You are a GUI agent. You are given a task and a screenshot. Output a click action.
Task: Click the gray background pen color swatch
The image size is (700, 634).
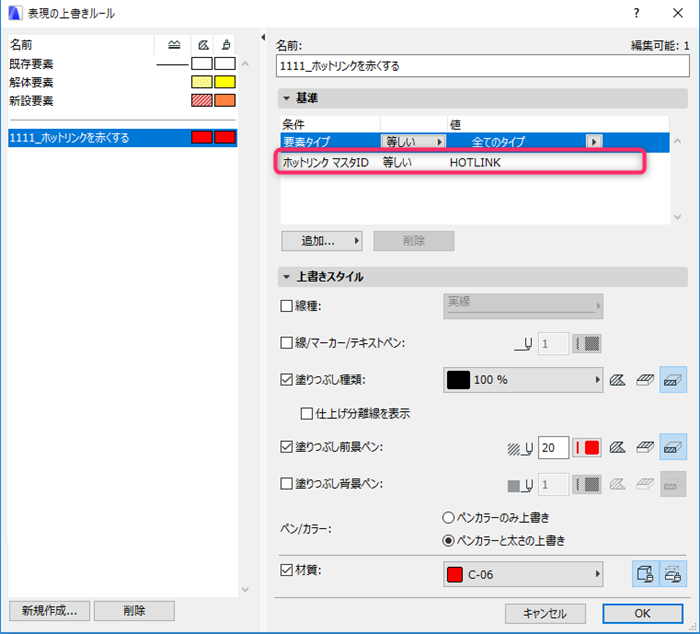pyautogui.click(x=587, y=484)
